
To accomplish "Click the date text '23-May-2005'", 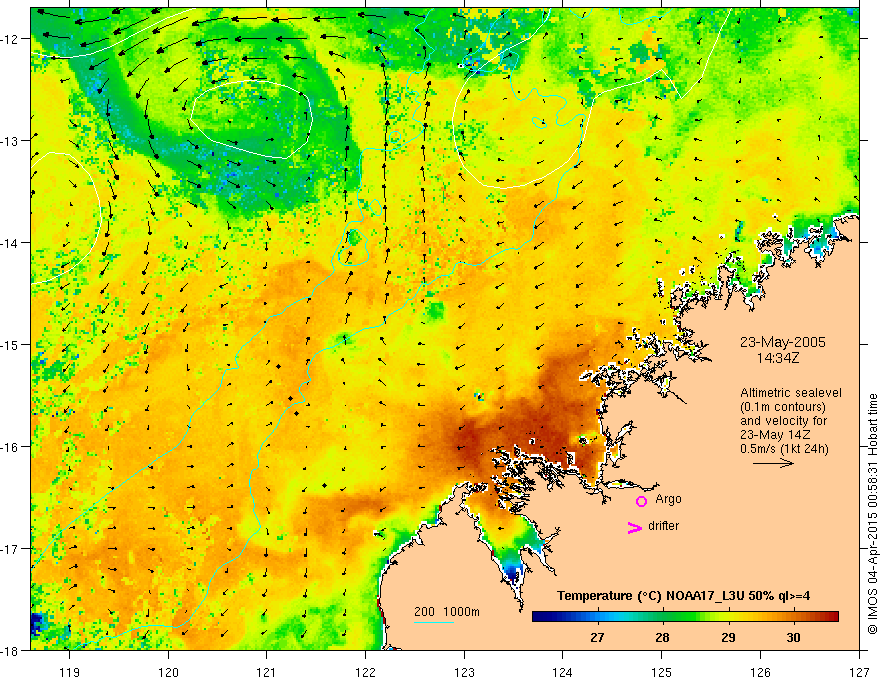I will pos(782,342).
